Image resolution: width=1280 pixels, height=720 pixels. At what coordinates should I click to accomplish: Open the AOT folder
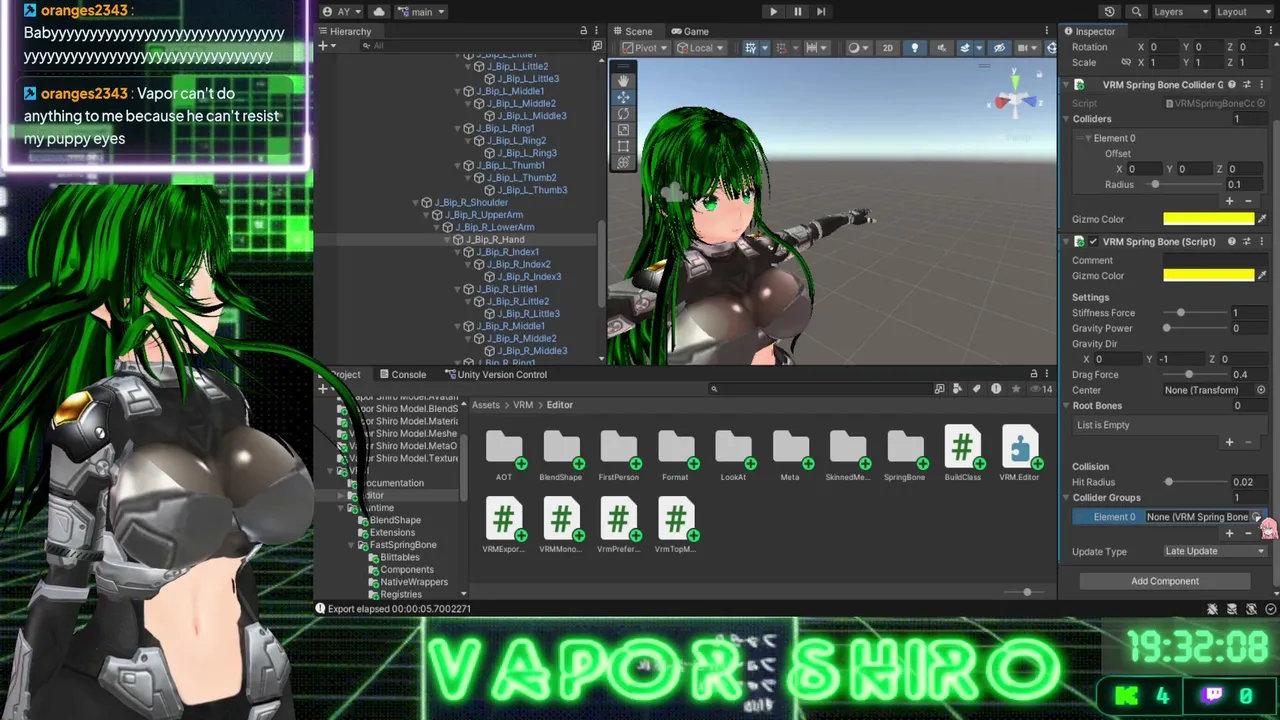coord(504,455)
